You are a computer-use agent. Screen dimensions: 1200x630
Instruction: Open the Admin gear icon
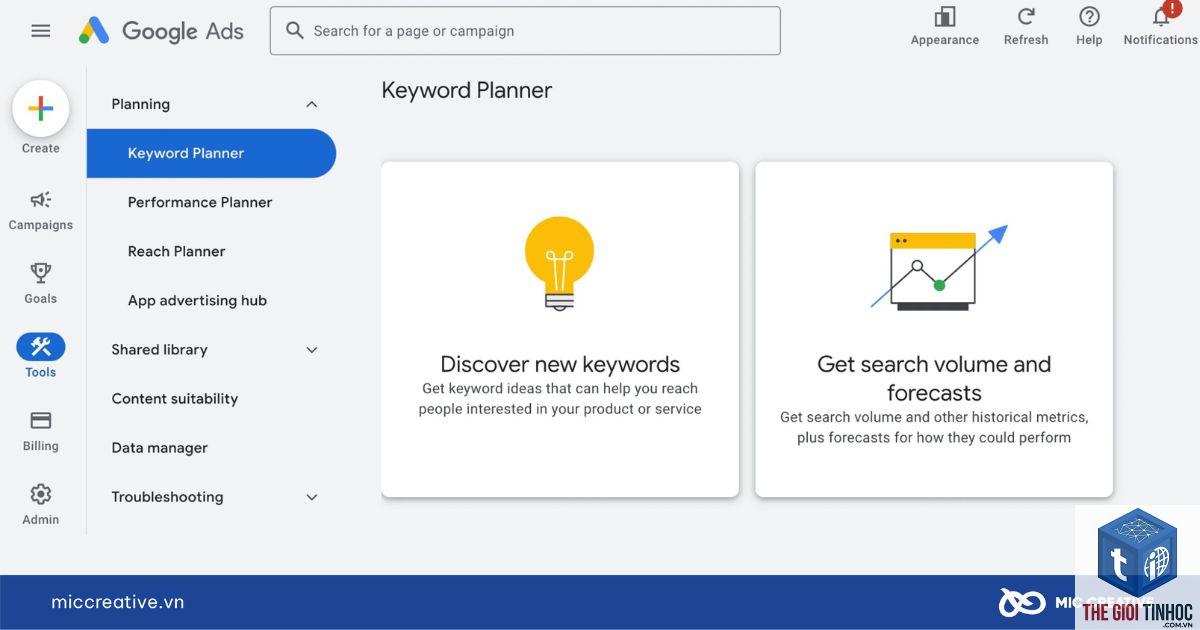pos(41,494)
